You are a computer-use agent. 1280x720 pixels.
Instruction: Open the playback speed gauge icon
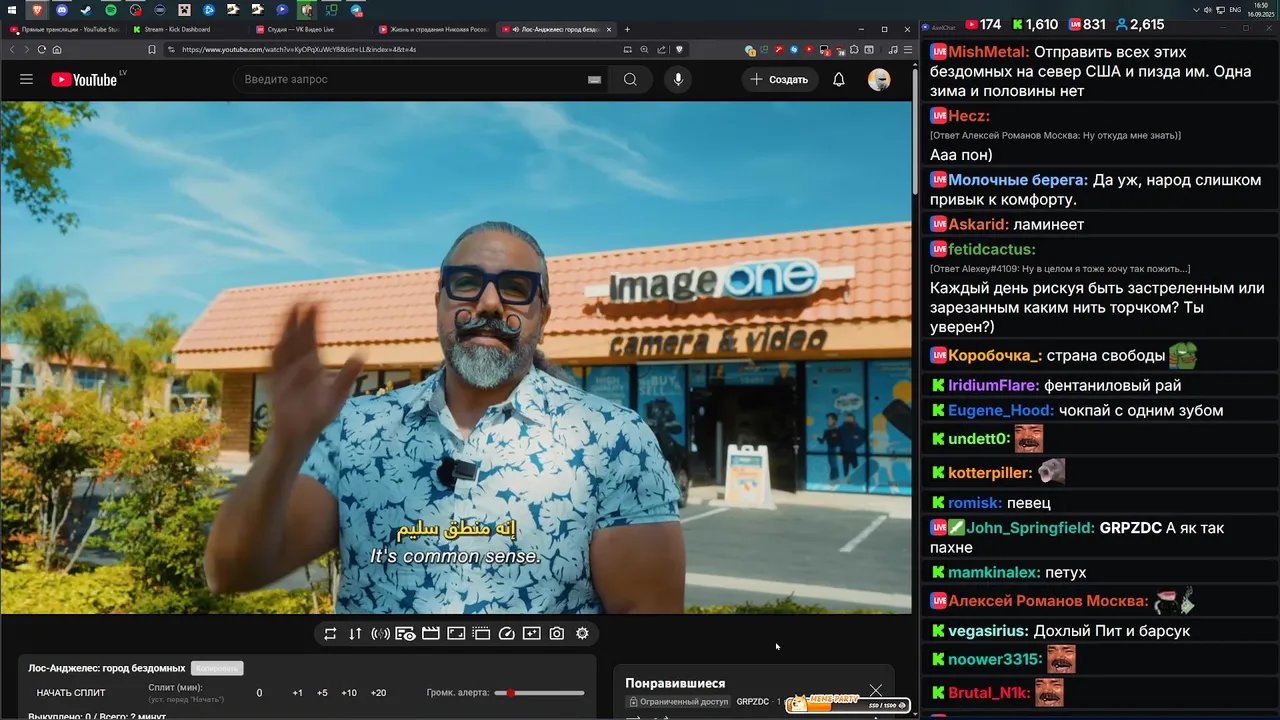tap(506, 633)
